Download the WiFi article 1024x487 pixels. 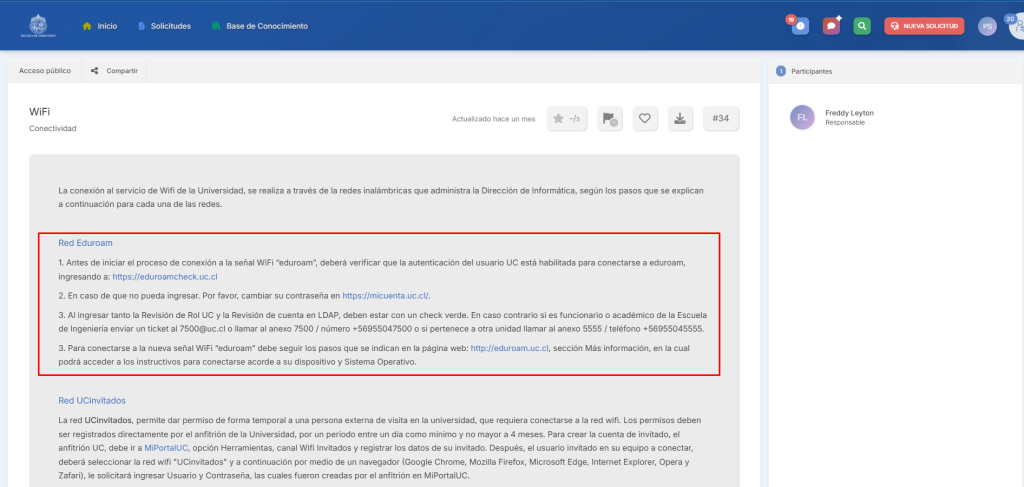click(680, 119)
